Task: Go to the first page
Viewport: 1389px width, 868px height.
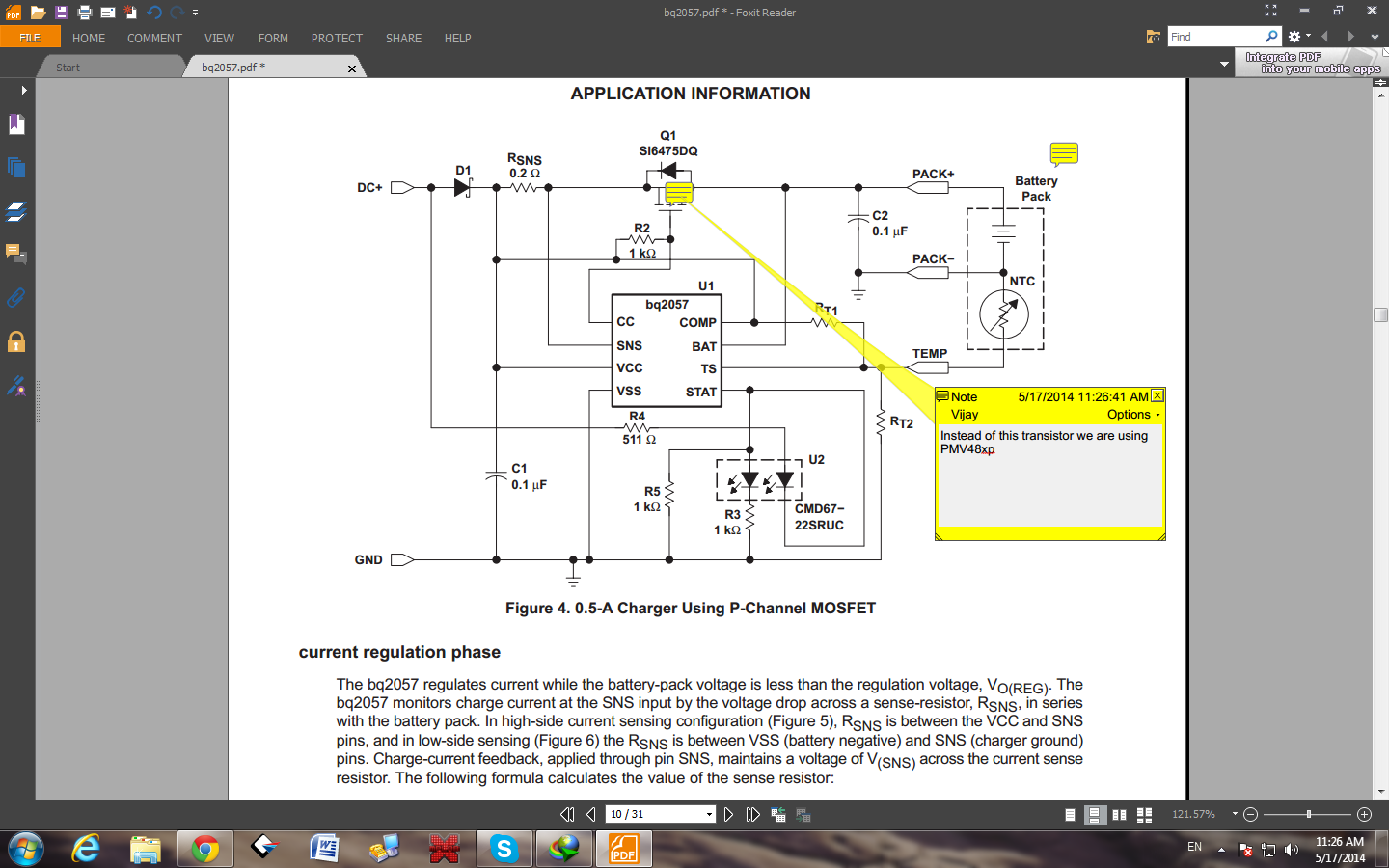Action: click(567, 815)
